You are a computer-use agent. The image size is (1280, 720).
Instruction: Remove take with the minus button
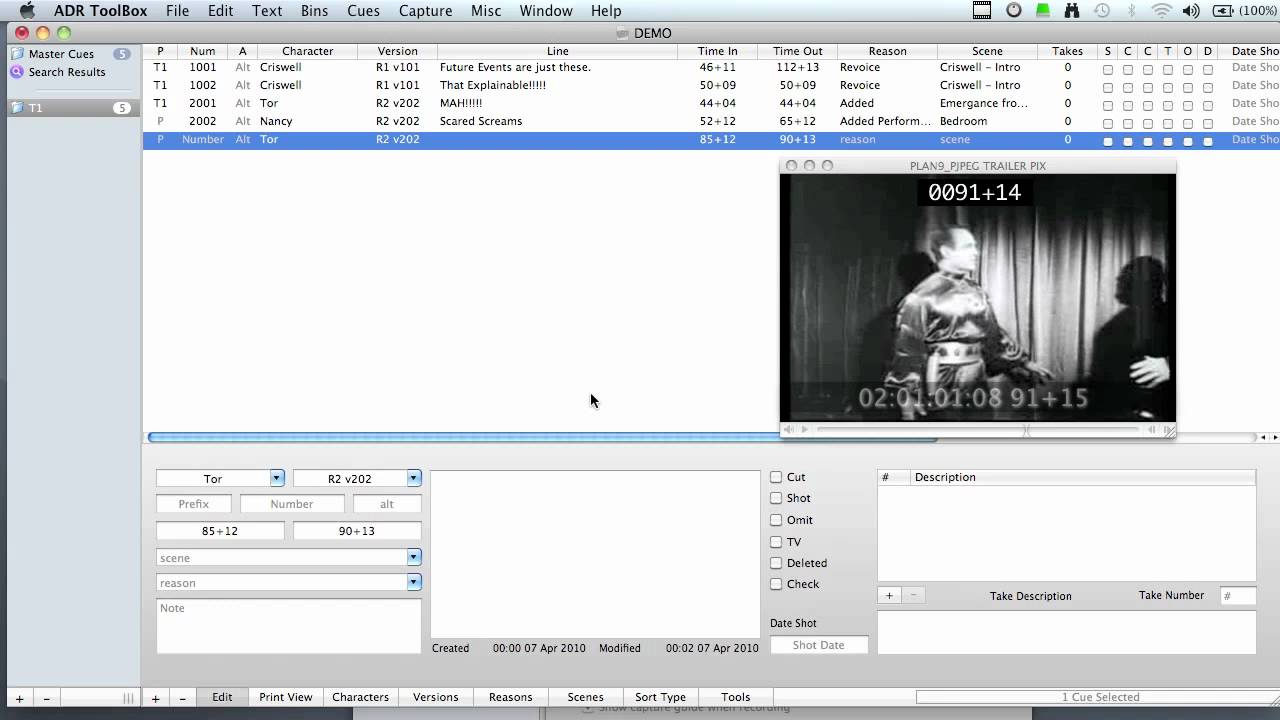pyautogui.click(x=913, y=595)
